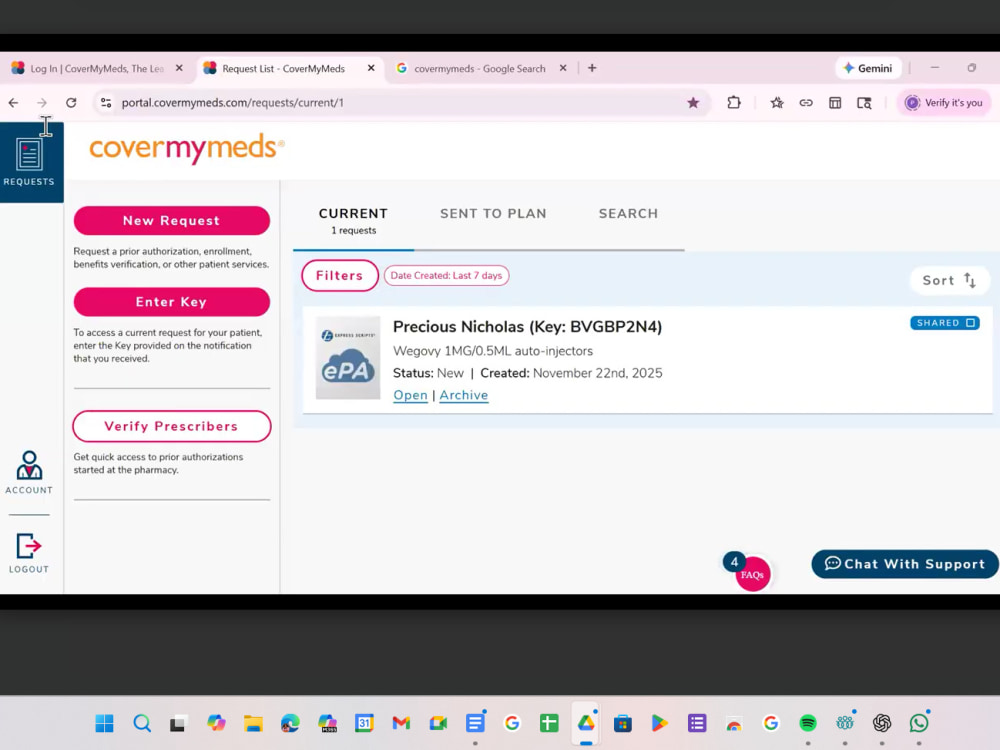Open the Filters button

[340, 276]
